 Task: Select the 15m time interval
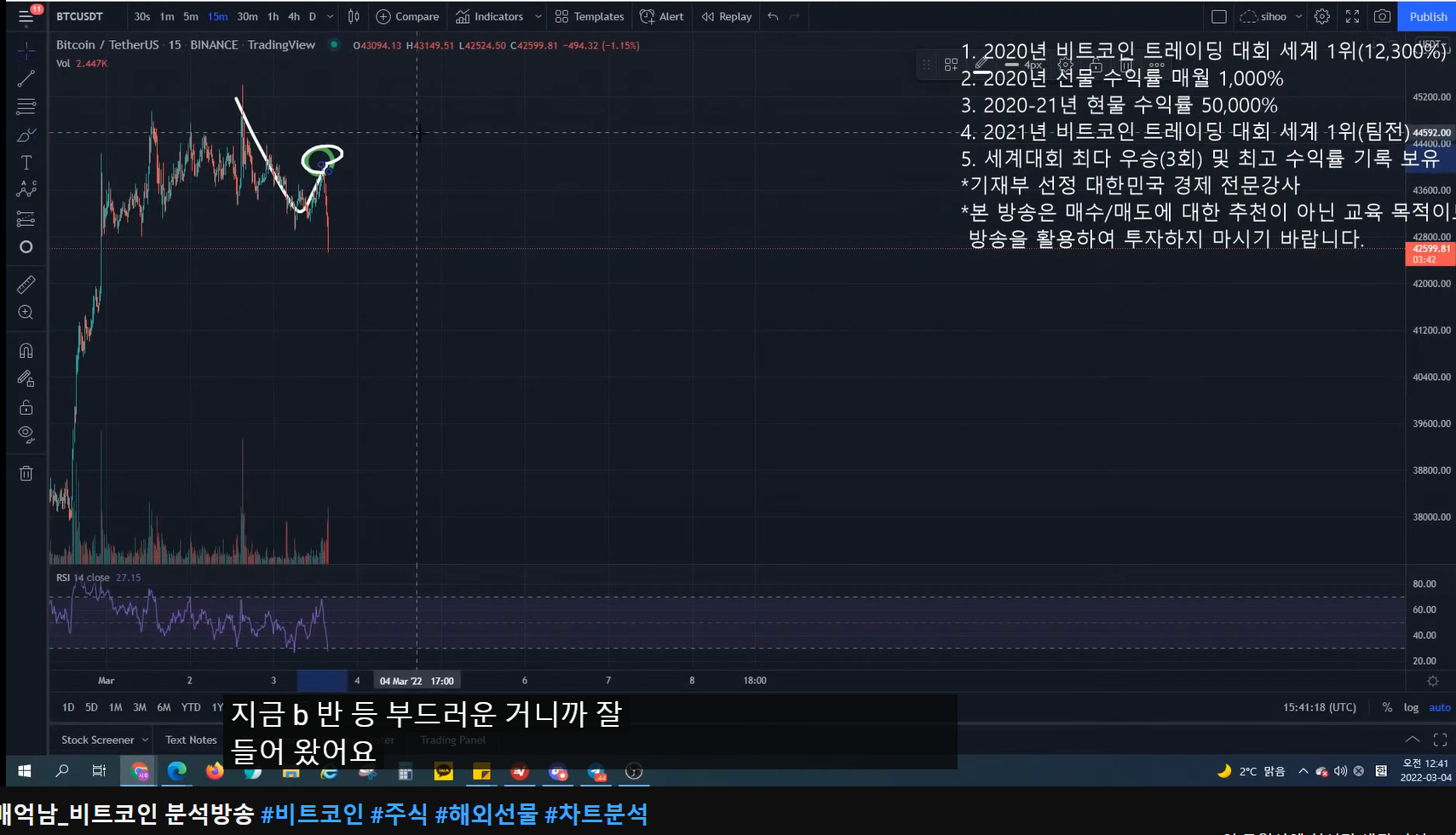tap(217, 16)
